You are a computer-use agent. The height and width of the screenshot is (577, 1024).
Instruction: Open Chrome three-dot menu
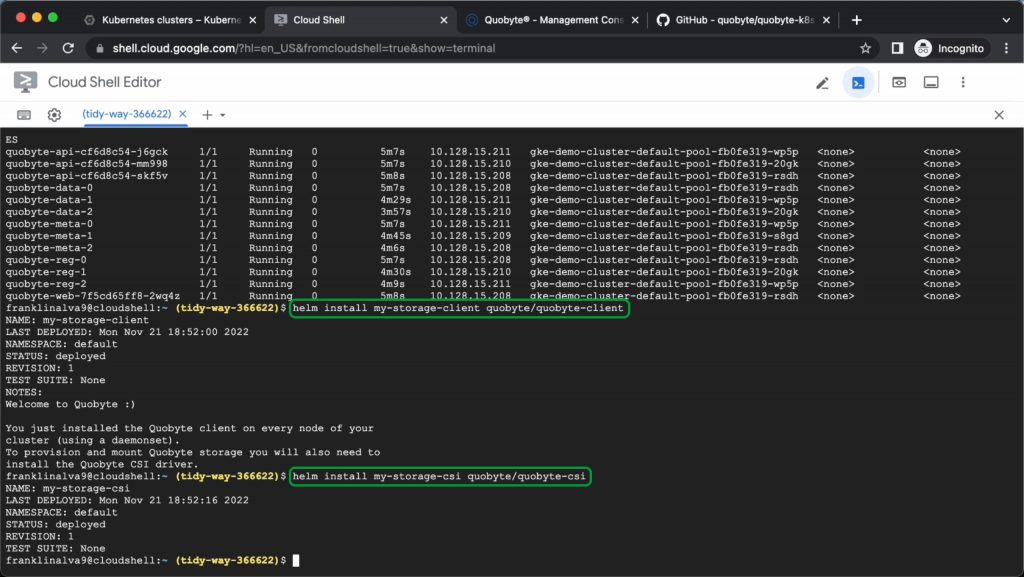click(x=1006, y=48)
